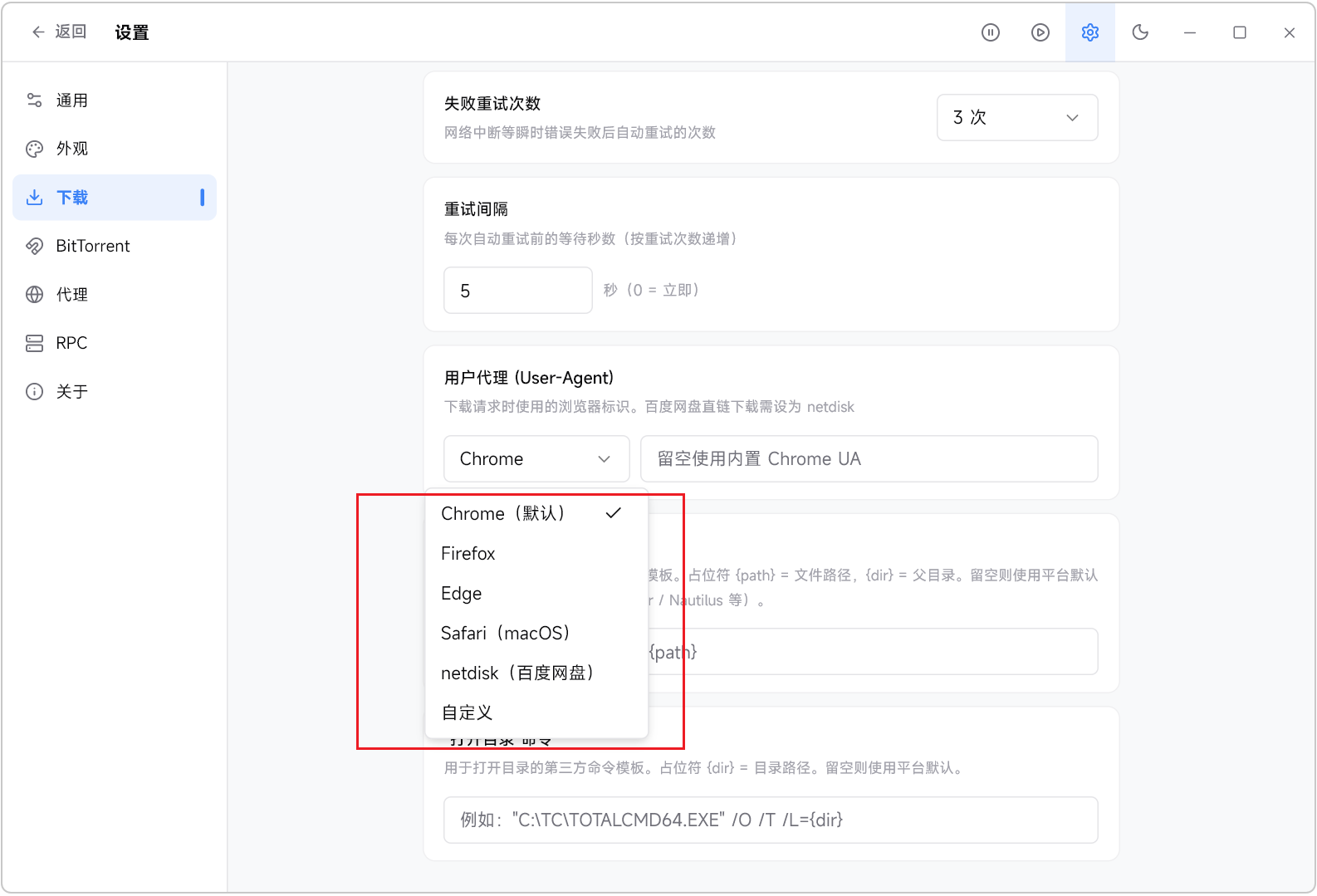The height and width of the screenshot is (896, 1317).
Task: Click the 关于 info icon in the sidebar
Action: click(x=34, y=392)
